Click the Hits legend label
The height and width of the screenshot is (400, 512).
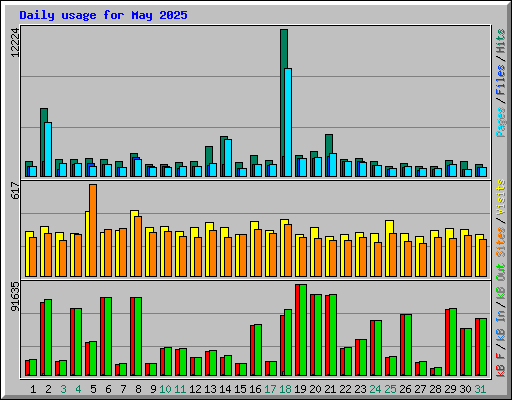coord(500,41)
